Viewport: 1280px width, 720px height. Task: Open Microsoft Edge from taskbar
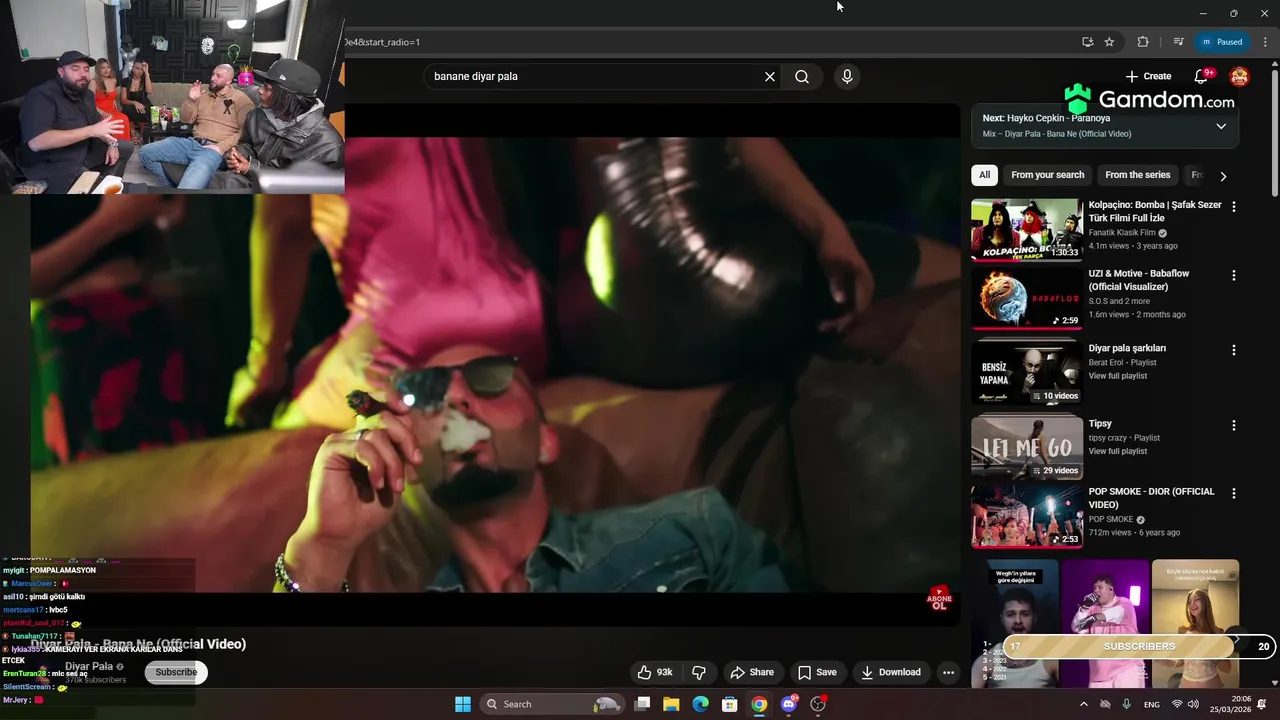[701, 704]
